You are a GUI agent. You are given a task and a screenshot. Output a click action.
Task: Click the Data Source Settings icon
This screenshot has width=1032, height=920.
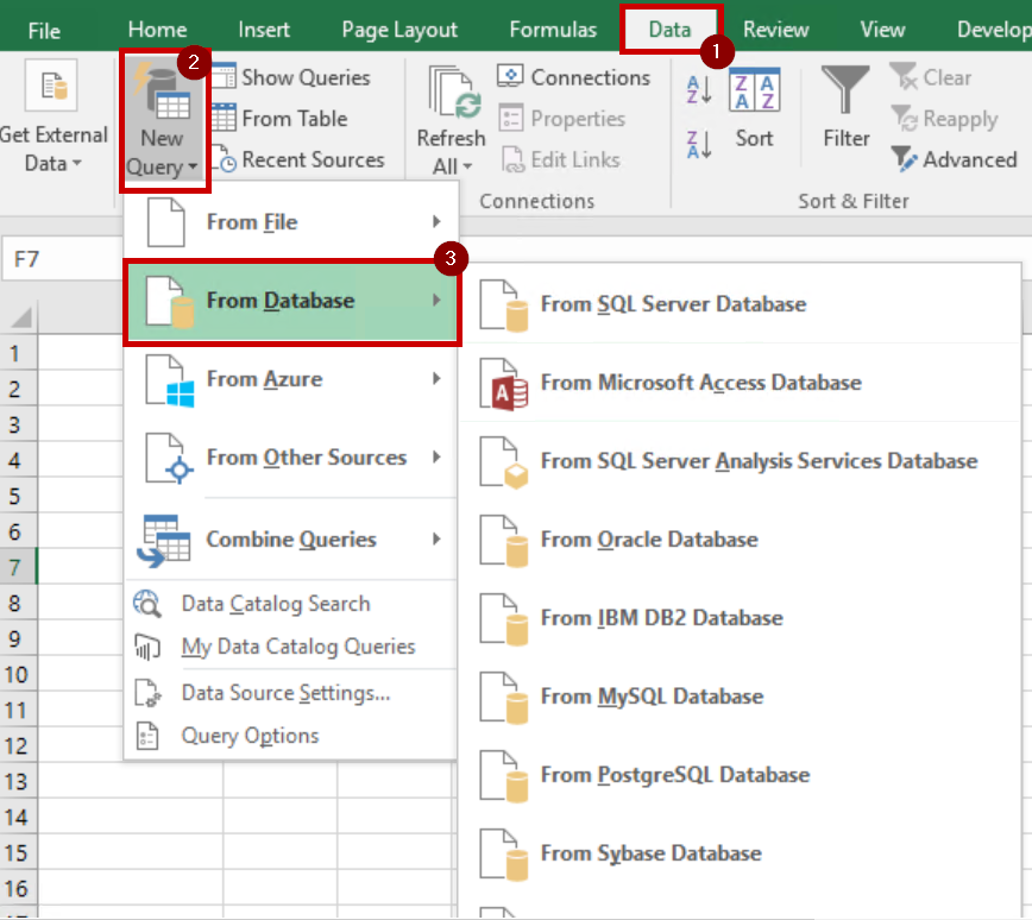pos(147,693)
